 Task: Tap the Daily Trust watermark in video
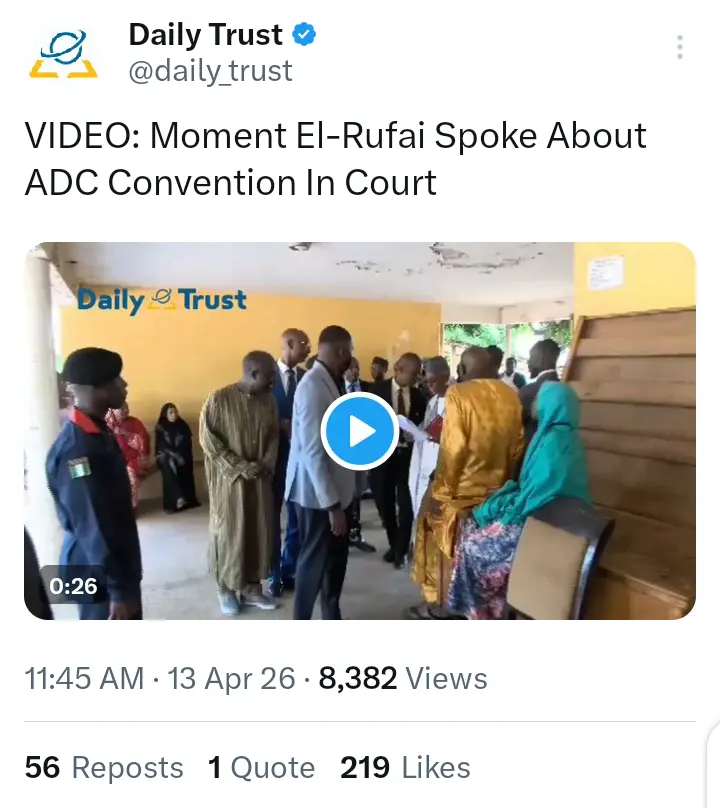pos(161,300)
